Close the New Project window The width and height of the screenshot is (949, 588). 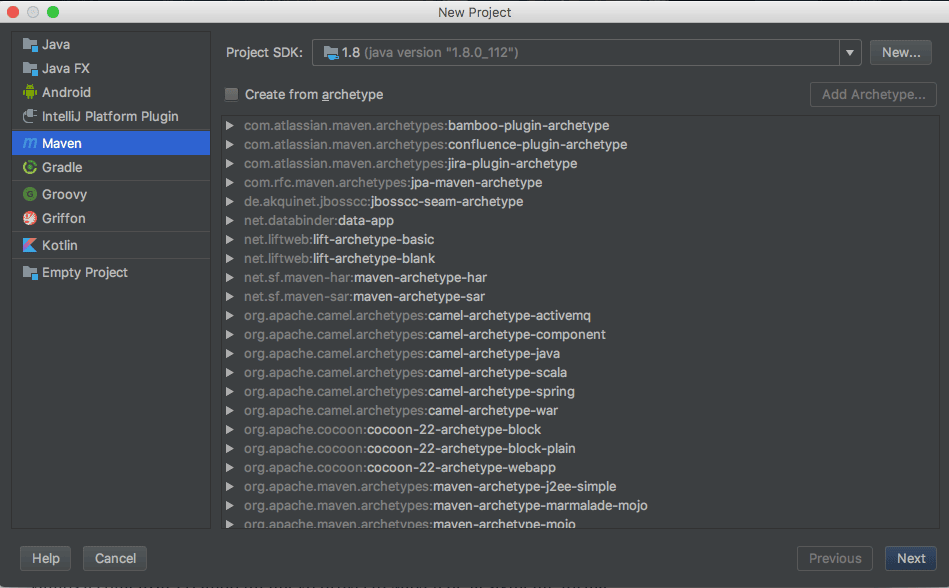(13, 12)
